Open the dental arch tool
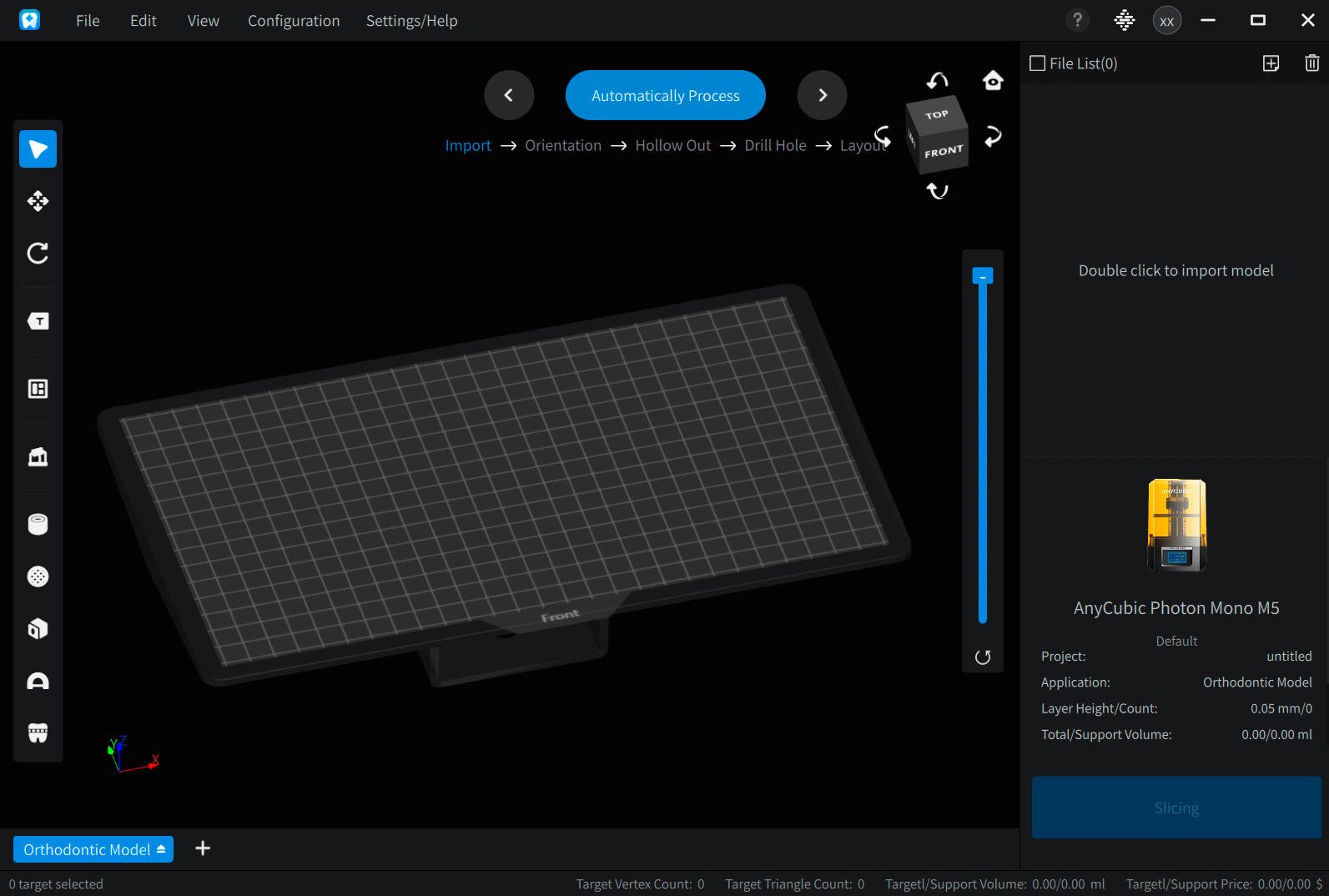The width and height of the screenshot is (1329, 896). click(38, 681)
